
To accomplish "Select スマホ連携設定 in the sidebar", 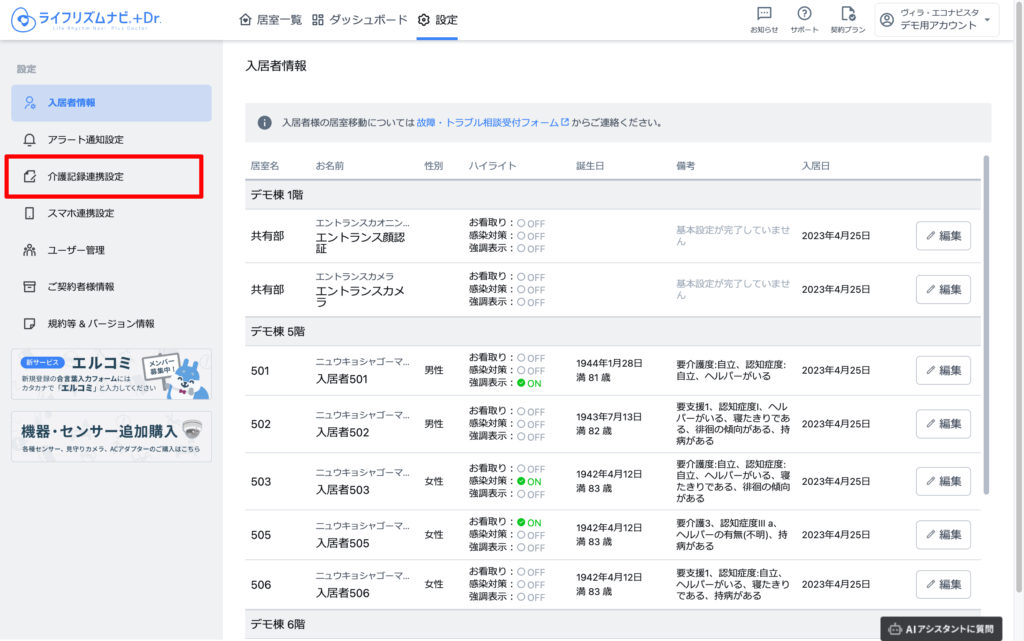I will 81,213.
